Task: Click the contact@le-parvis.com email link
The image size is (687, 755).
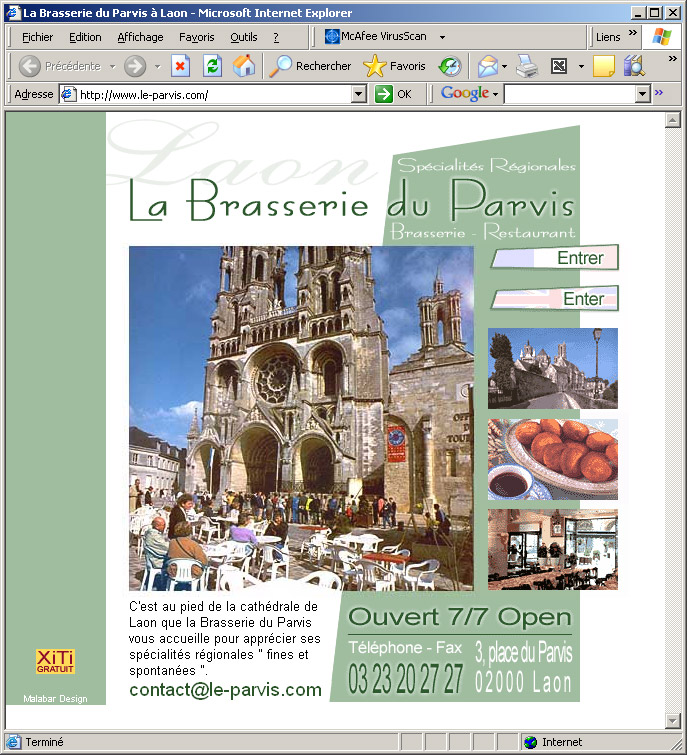Action: 225,690
